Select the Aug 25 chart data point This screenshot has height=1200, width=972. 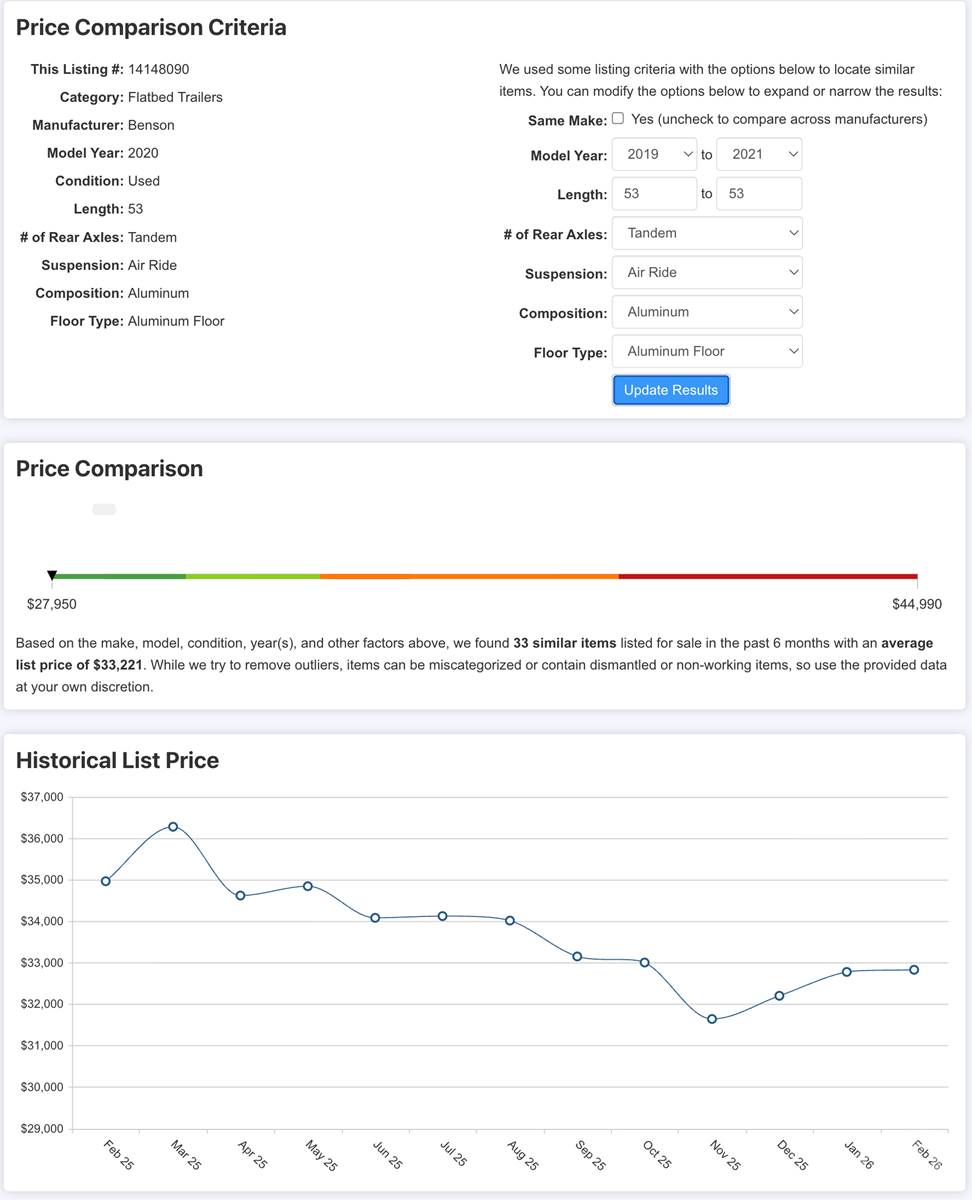(x=510, y=920)
